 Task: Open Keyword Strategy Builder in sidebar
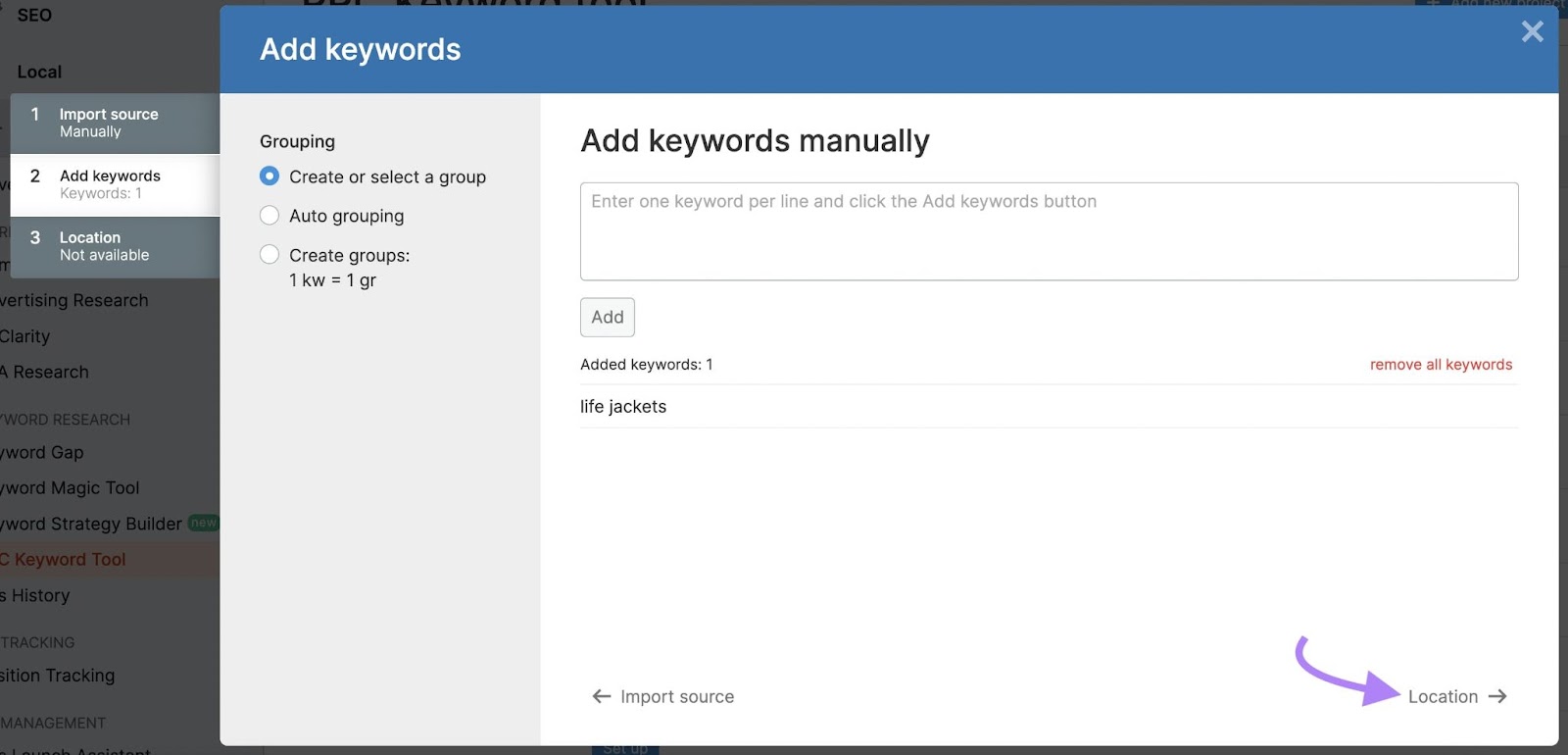click(91, 524)
